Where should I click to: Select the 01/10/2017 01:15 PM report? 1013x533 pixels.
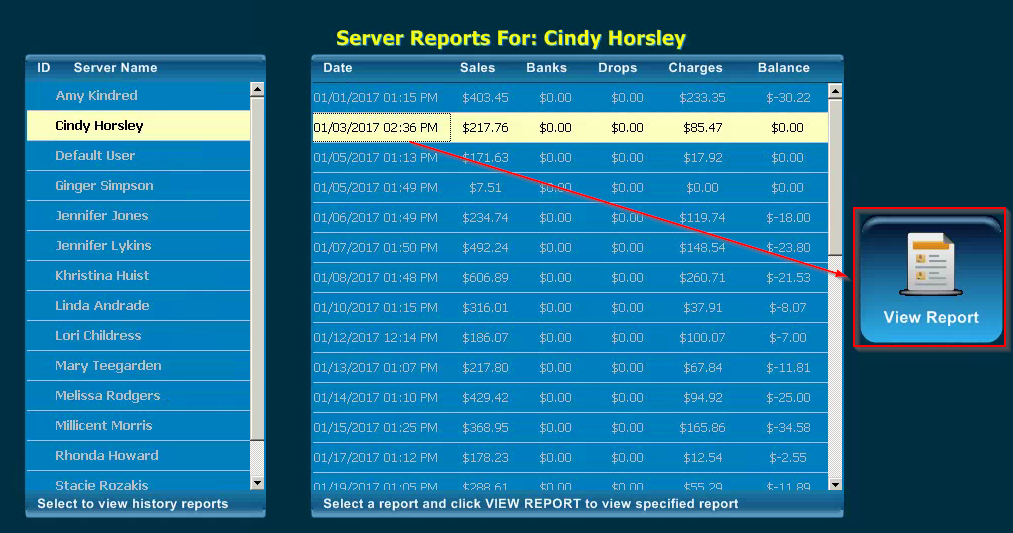click(570, 308)
